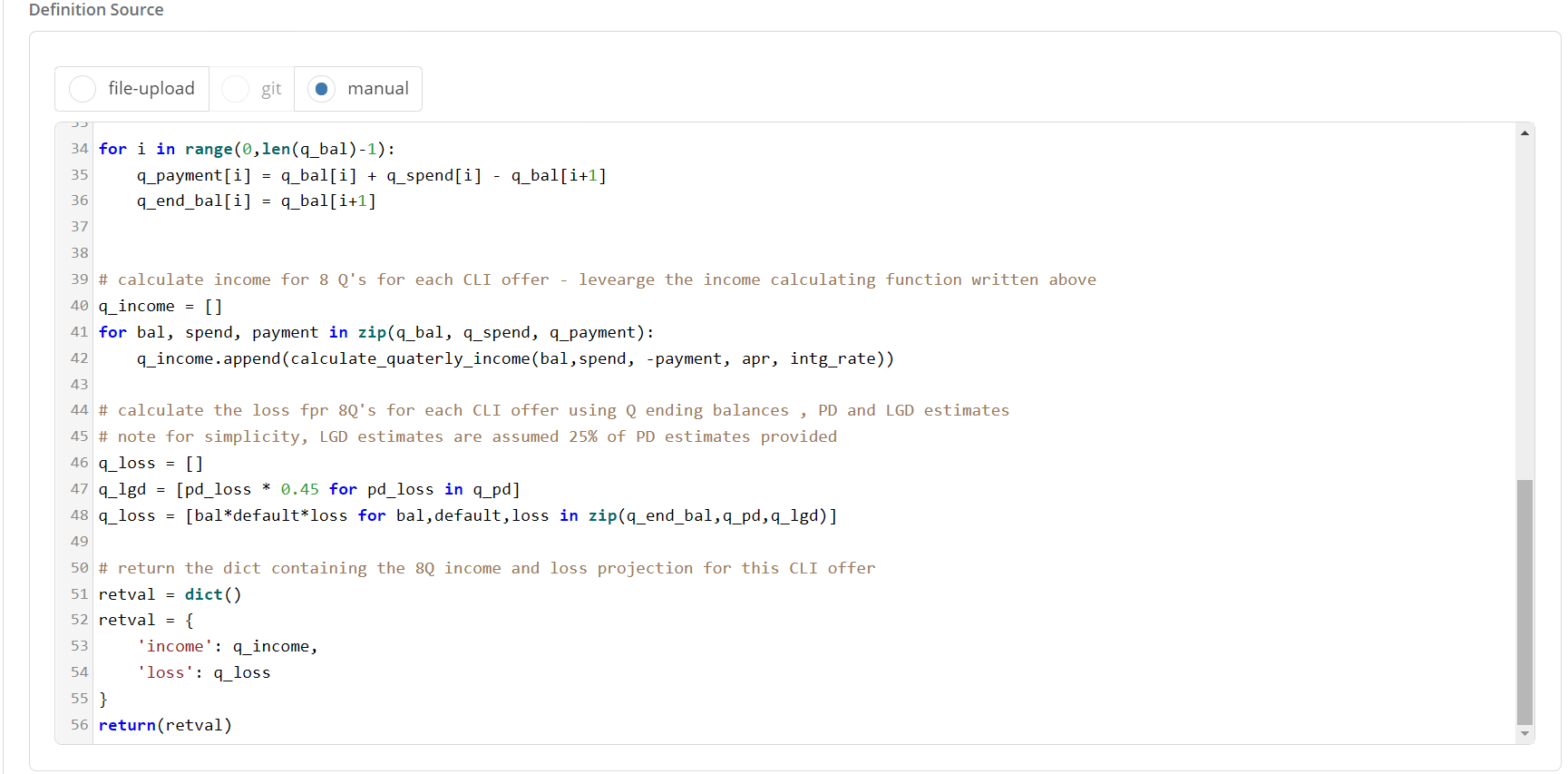Click the q_end_bal[i] assignment line
Viewport: 1568px width, 774px height.
pos(256,201)
